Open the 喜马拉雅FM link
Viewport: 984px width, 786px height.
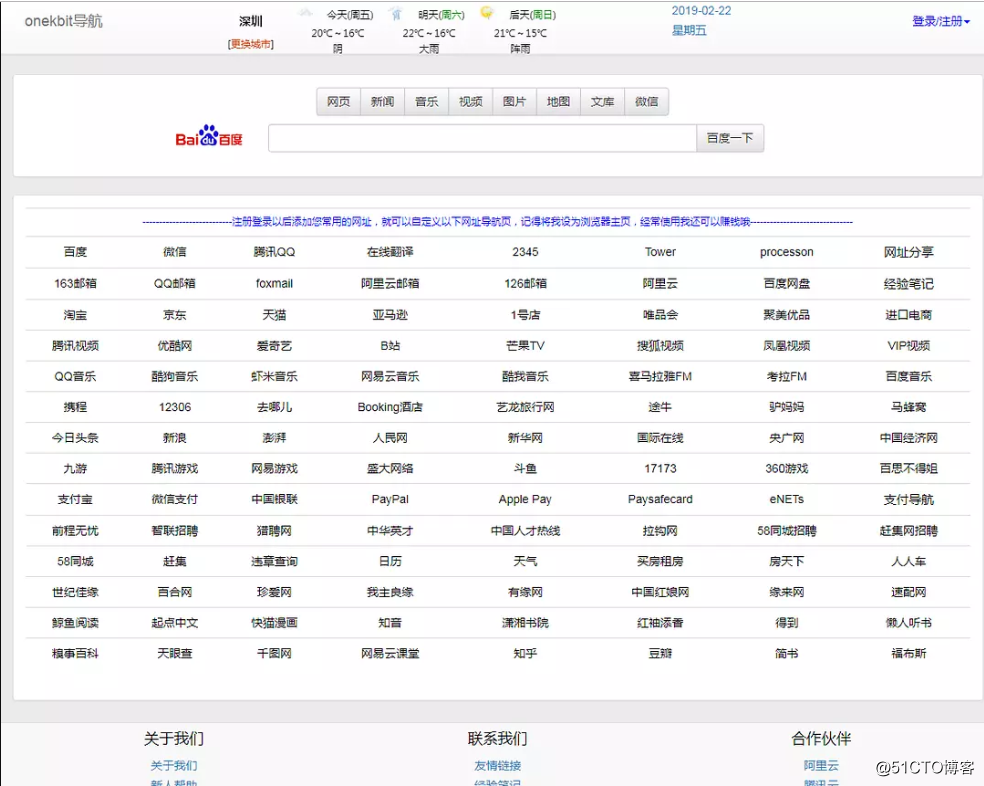660,376
